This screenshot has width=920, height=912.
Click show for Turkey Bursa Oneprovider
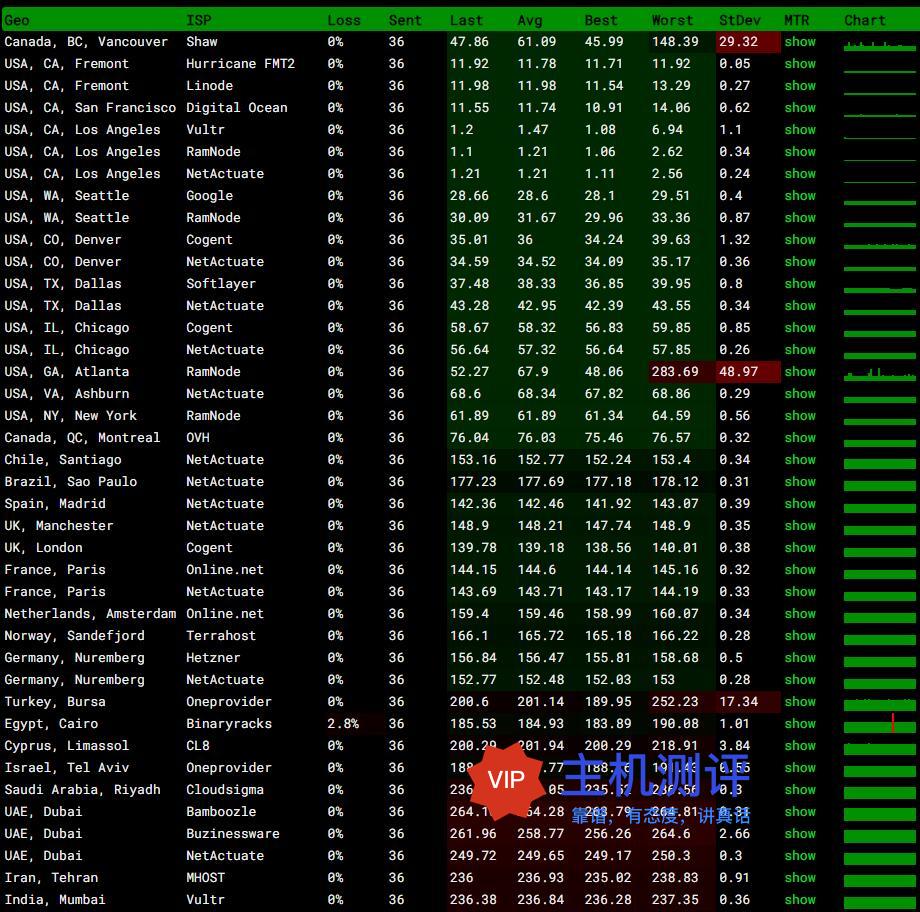coord(800,702)
